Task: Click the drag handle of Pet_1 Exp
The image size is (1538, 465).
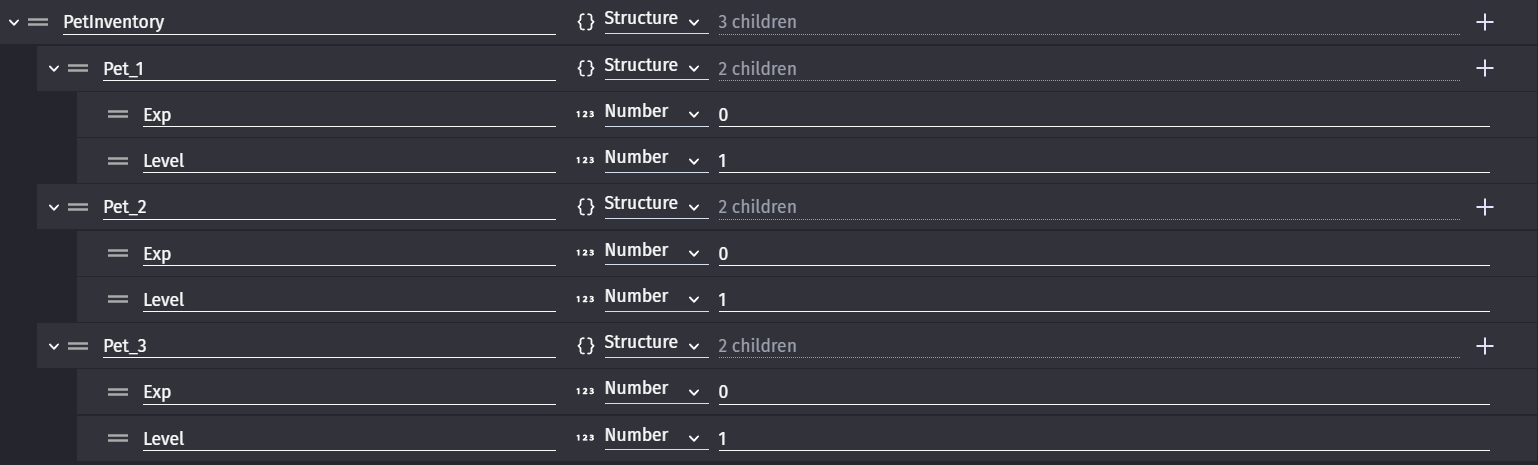Action: click(118, 115)
